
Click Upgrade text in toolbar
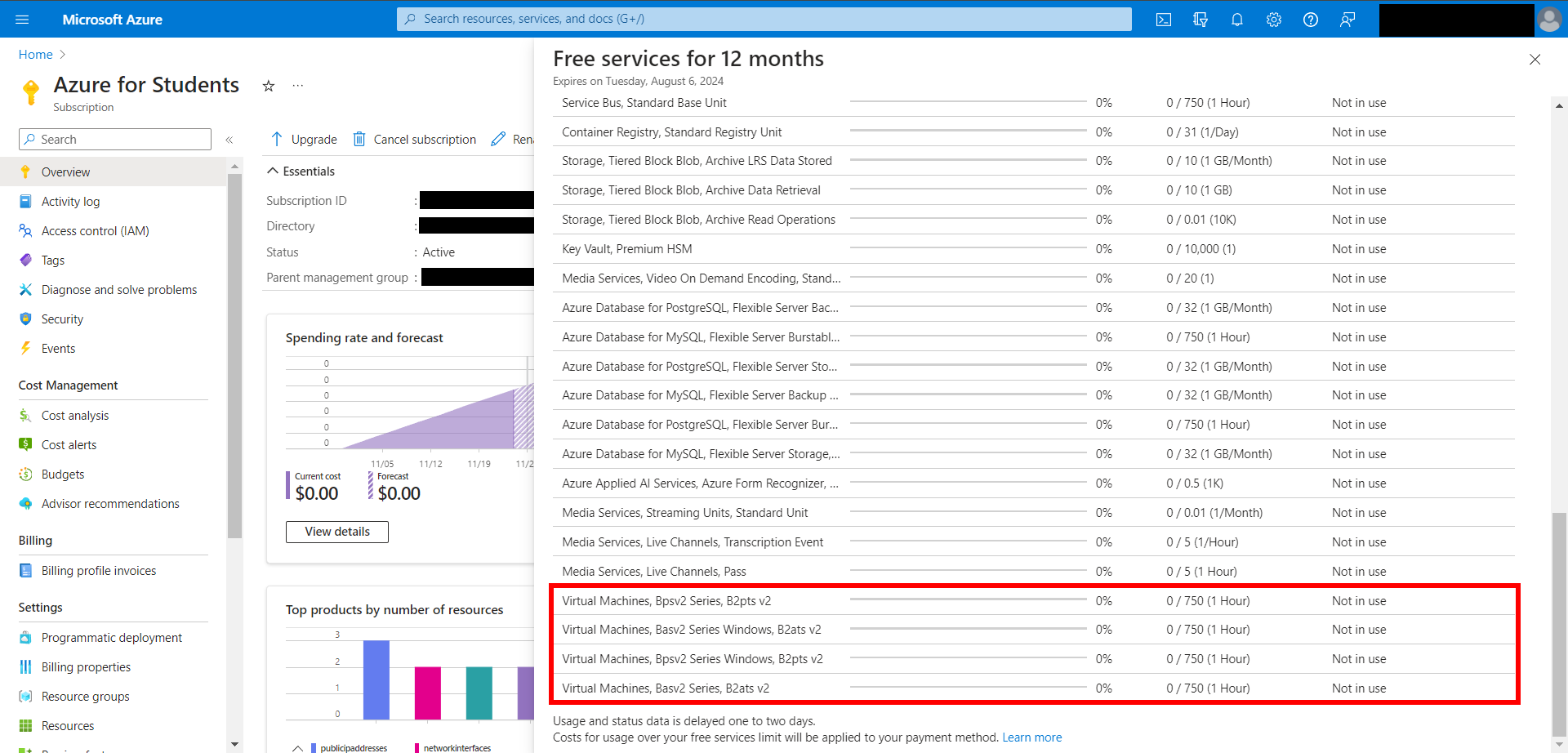314,140
